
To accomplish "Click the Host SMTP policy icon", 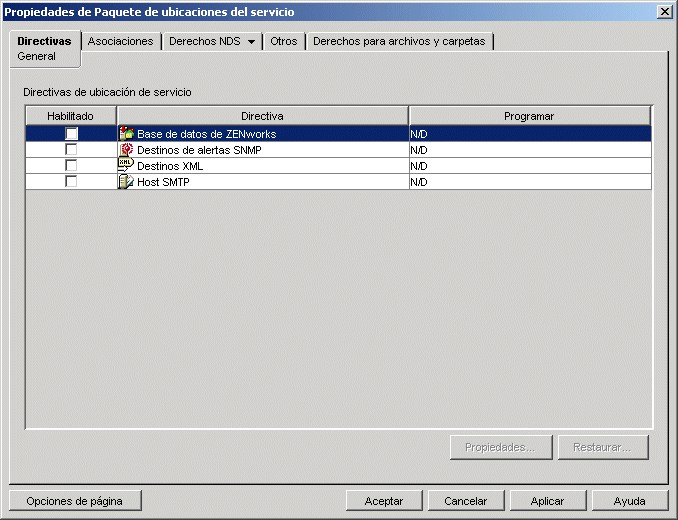I will click(x=126, y=182).
